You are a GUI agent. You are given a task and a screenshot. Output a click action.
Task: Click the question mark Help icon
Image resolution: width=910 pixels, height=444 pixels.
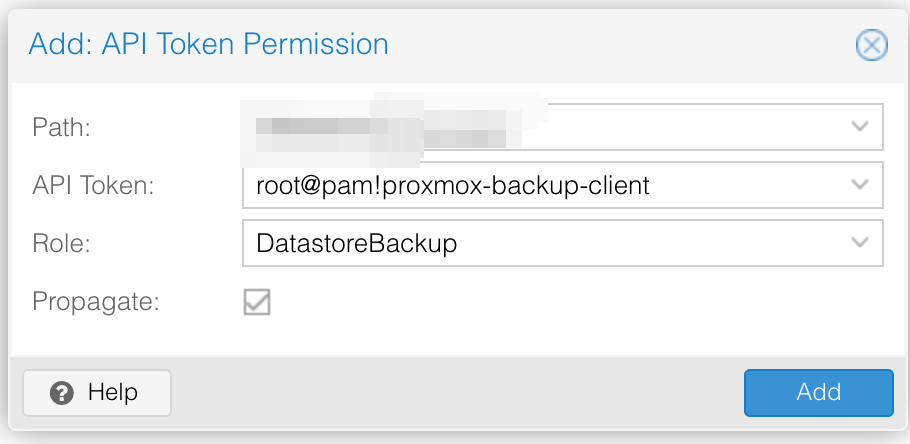[x=62, y=393]
